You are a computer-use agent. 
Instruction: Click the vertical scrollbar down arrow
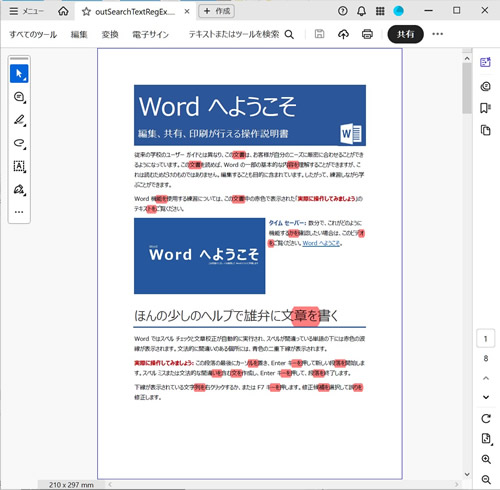[x=467, y=474]
